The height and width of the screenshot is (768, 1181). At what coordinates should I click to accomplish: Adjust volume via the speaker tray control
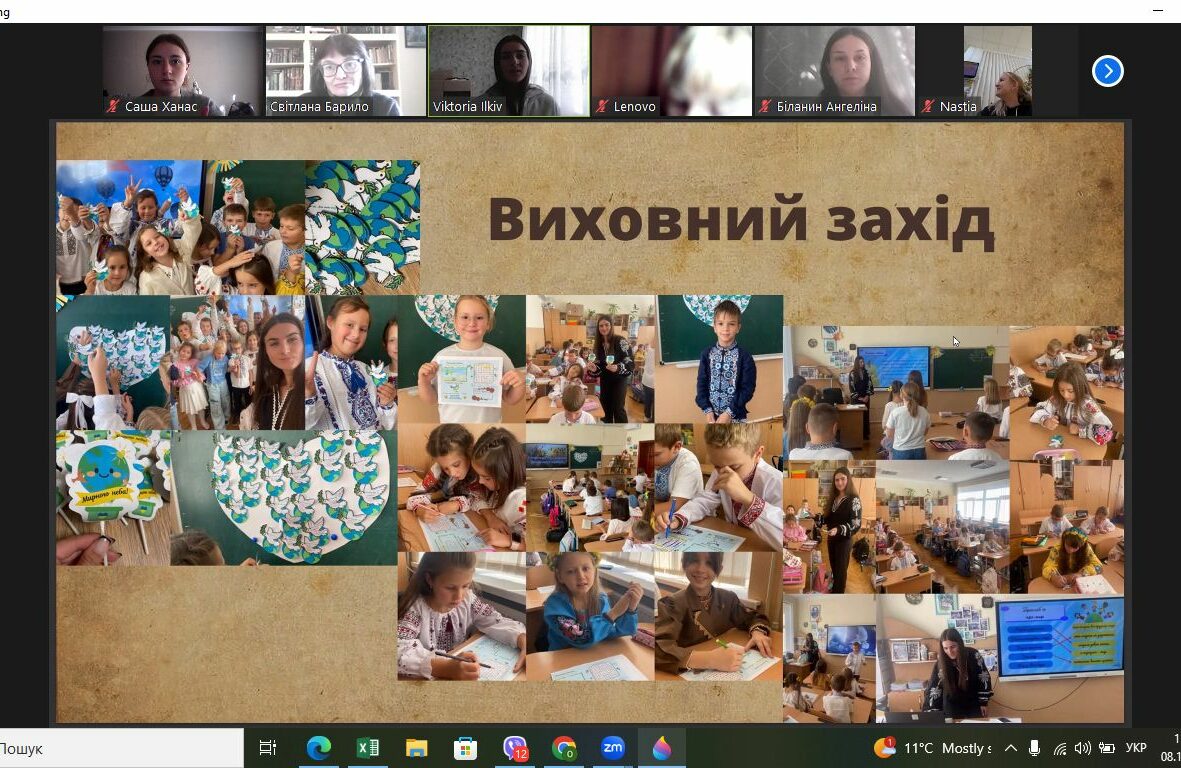(1082, 747)
